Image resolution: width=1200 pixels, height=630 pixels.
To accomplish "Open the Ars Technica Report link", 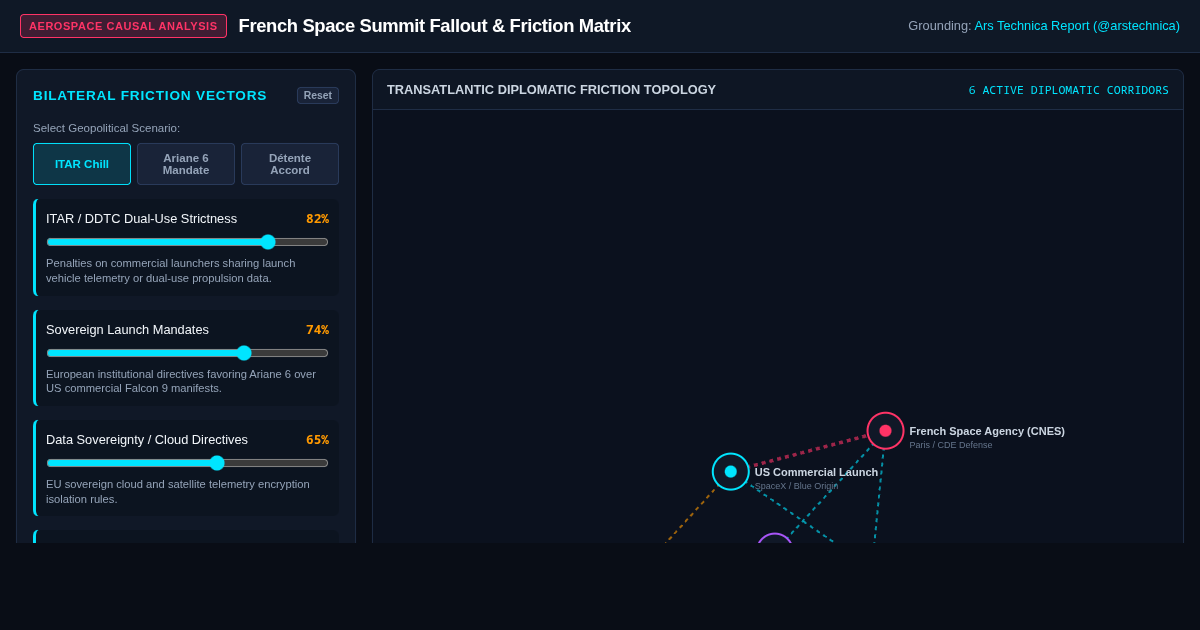I will coord(1077,26).
